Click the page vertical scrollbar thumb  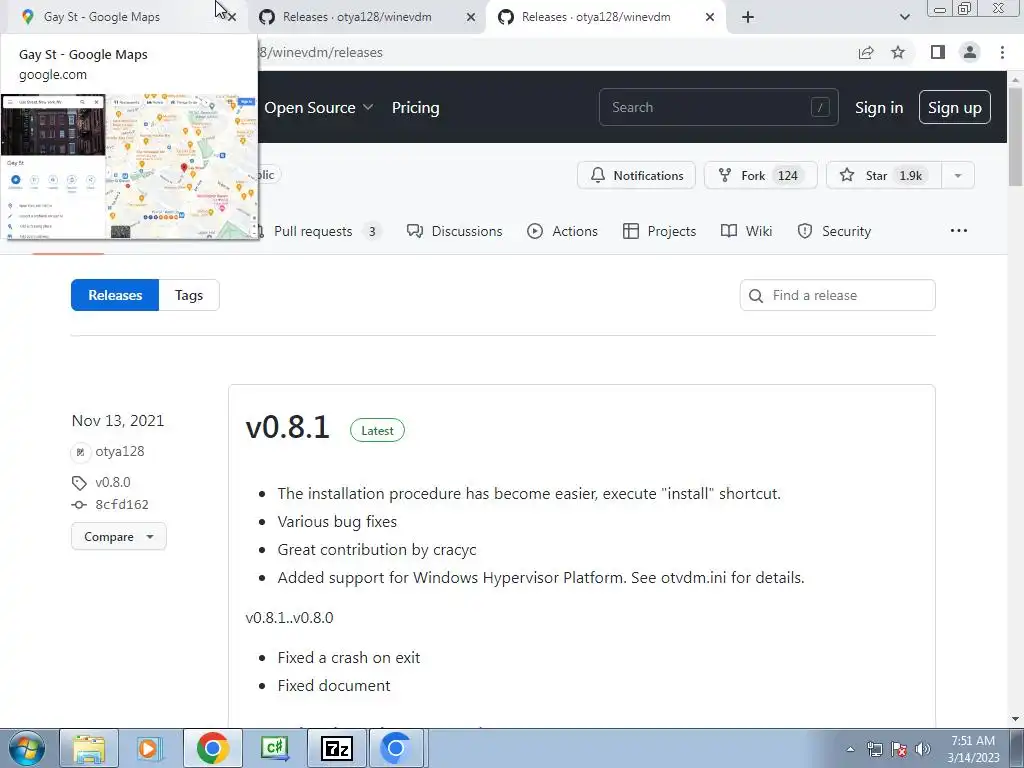(x=1016, y=137)
